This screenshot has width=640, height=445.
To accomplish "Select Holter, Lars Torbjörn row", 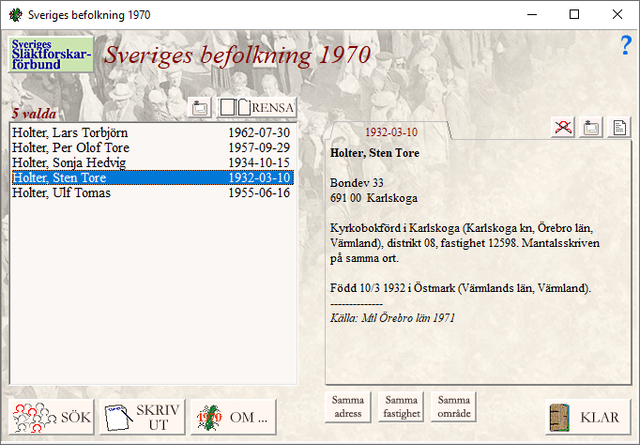I will pos(153,133).
